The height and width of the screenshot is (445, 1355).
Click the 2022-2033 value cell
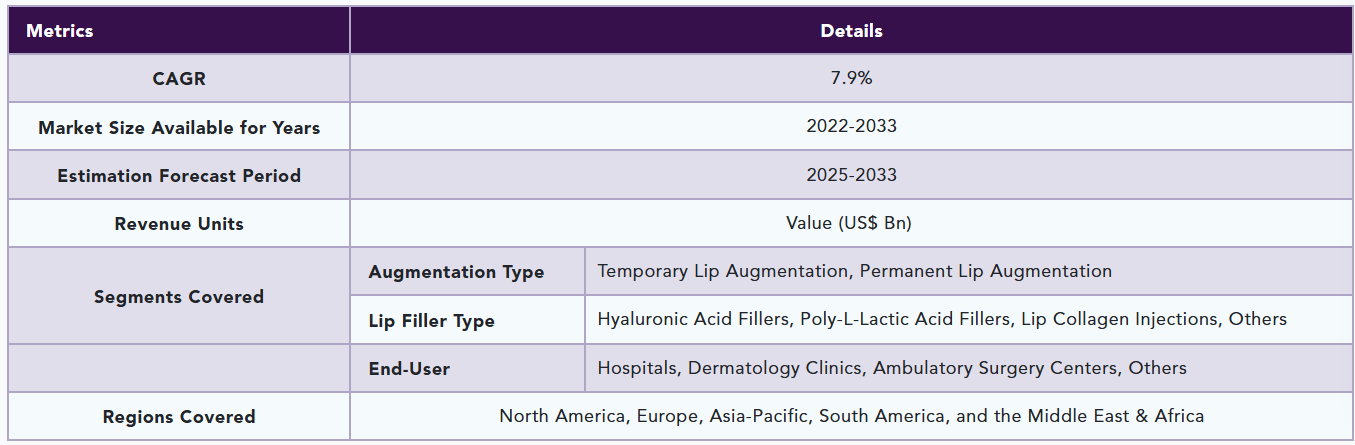[851, 126]
